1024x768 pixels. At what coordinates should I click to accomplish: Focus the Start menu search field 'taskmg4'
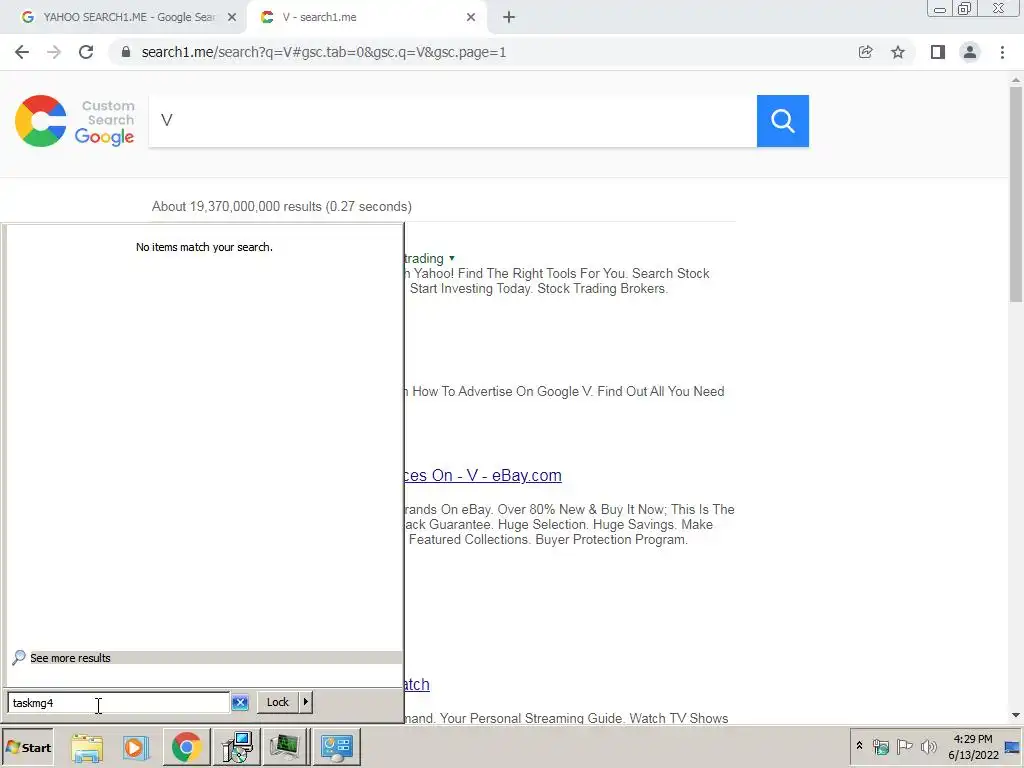(x=119, y=703)
